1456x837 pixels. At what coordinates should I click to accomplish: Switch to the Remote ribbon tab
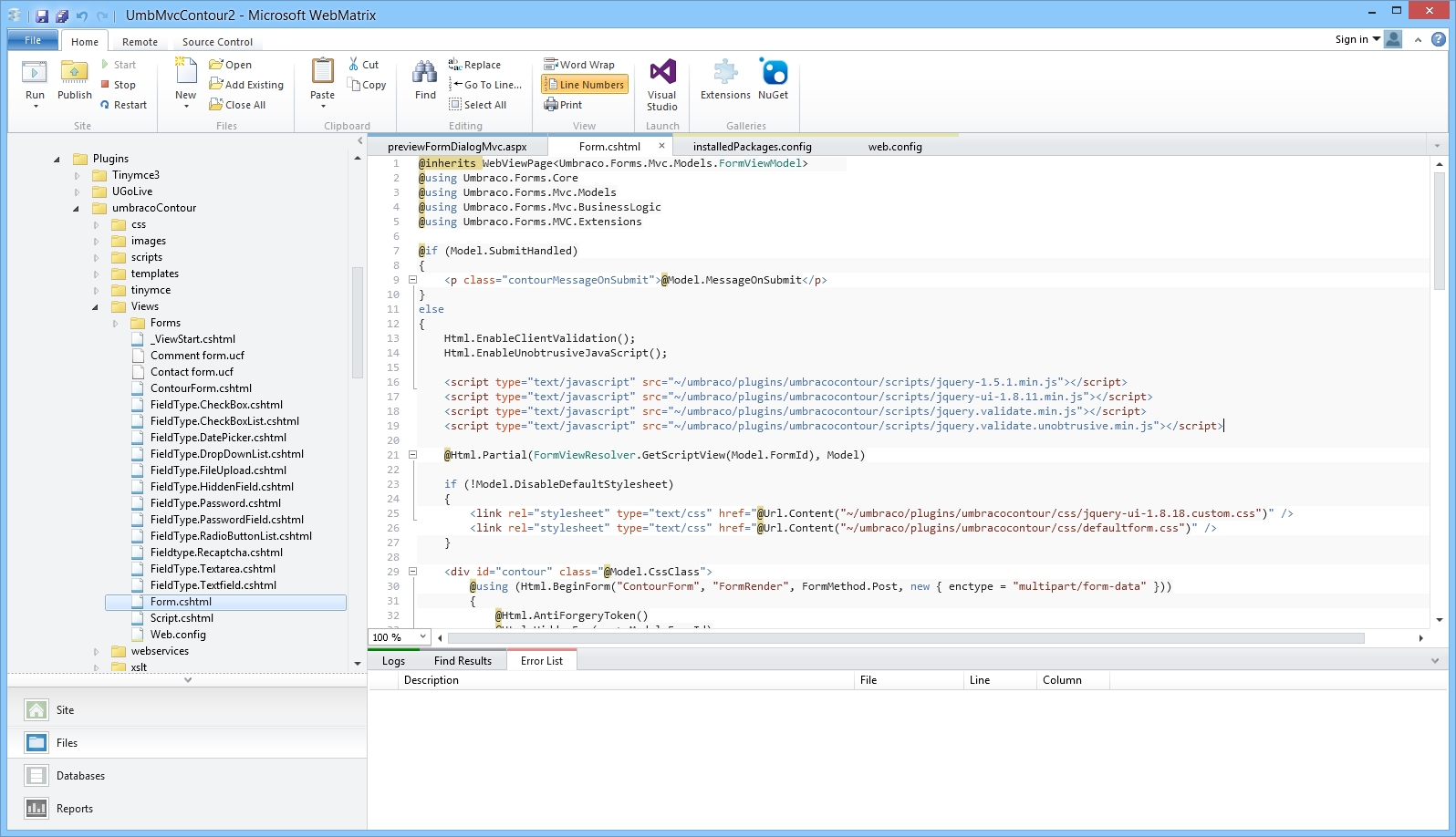point(140,42)
